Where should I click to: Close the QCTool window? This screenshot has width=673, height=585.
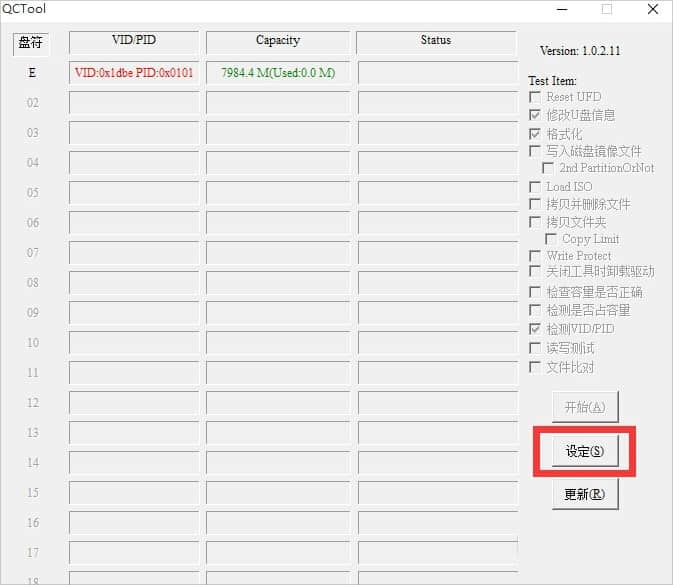click(x=653, y=9)
